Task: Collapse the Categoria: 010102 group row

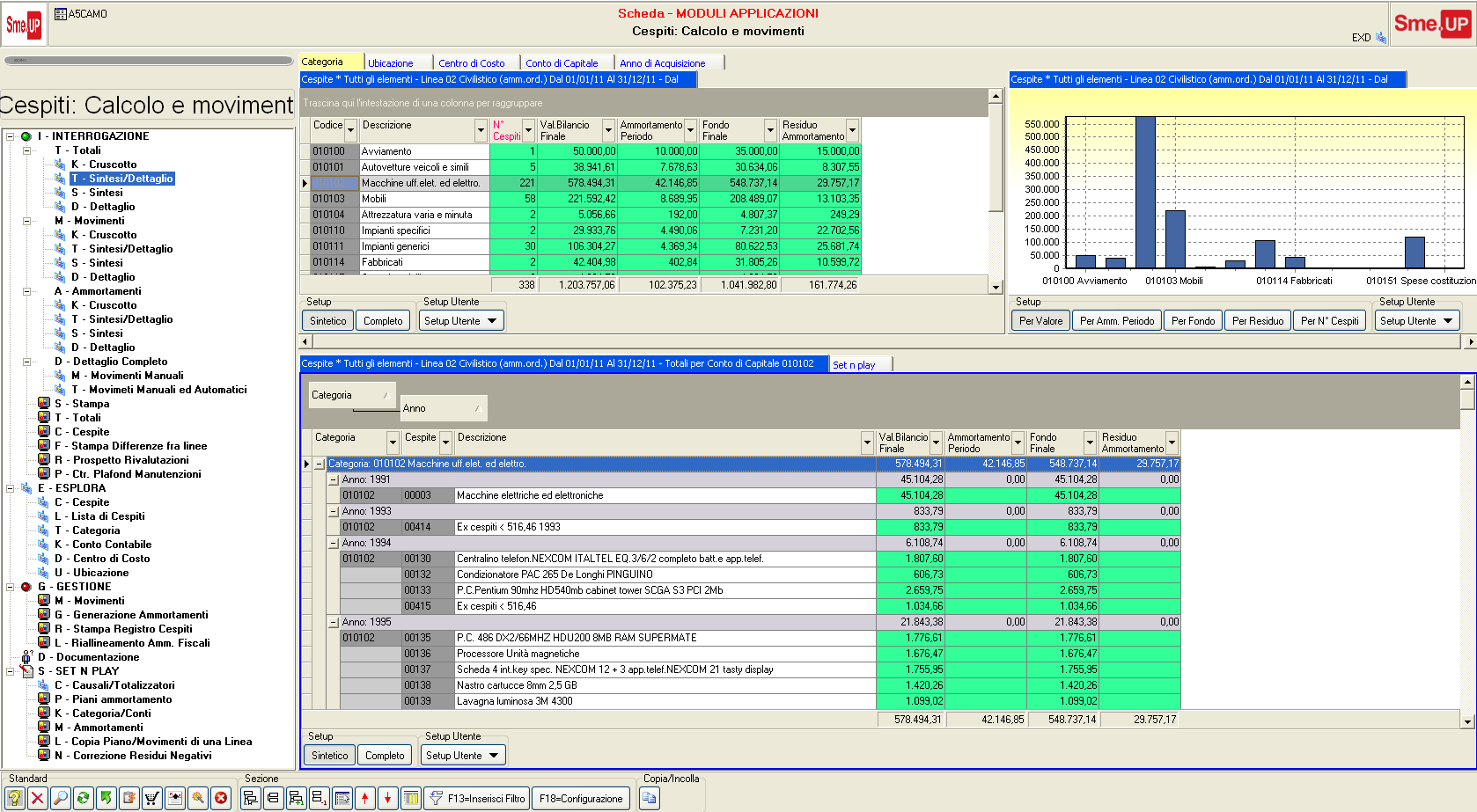Action: [x=320, y=464]
